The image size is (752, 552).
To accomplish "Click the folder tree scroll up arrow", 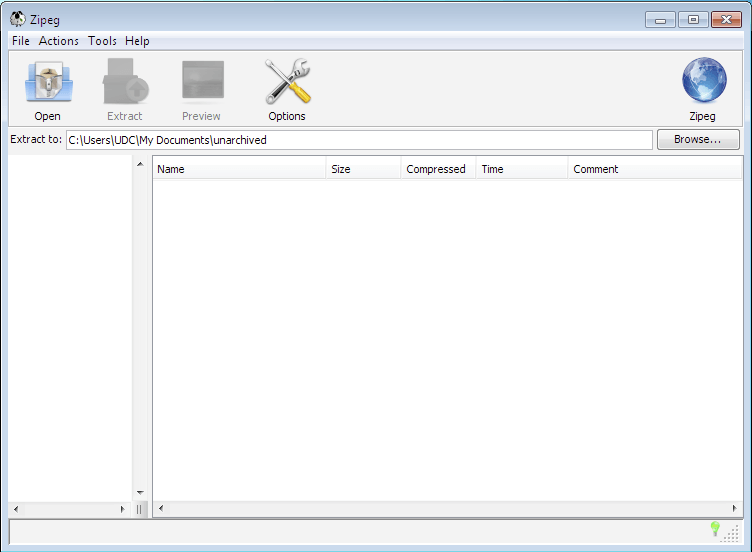I will tap(140, 164).
